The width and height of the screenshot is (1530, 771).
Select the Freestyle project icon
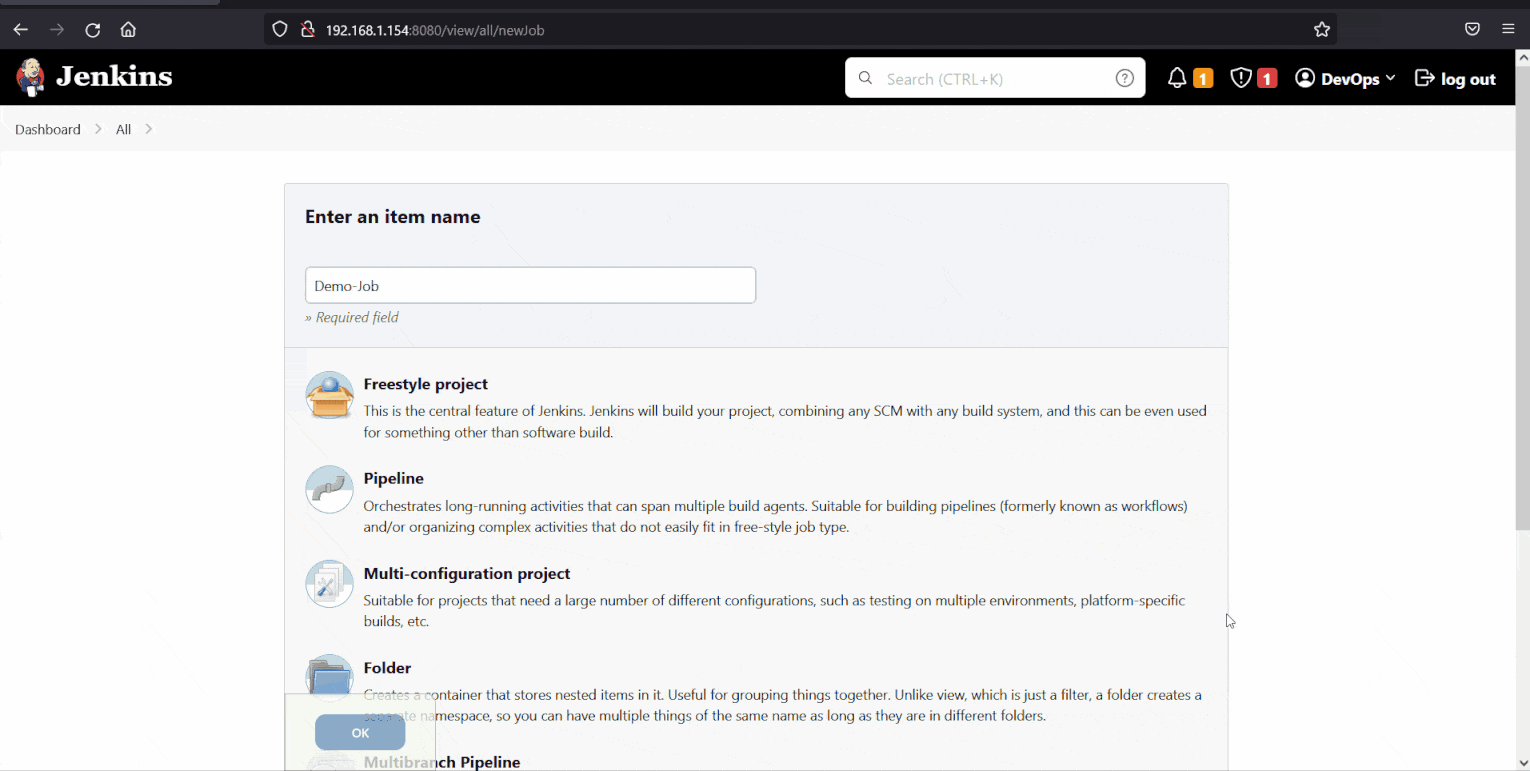pos(329,395)
